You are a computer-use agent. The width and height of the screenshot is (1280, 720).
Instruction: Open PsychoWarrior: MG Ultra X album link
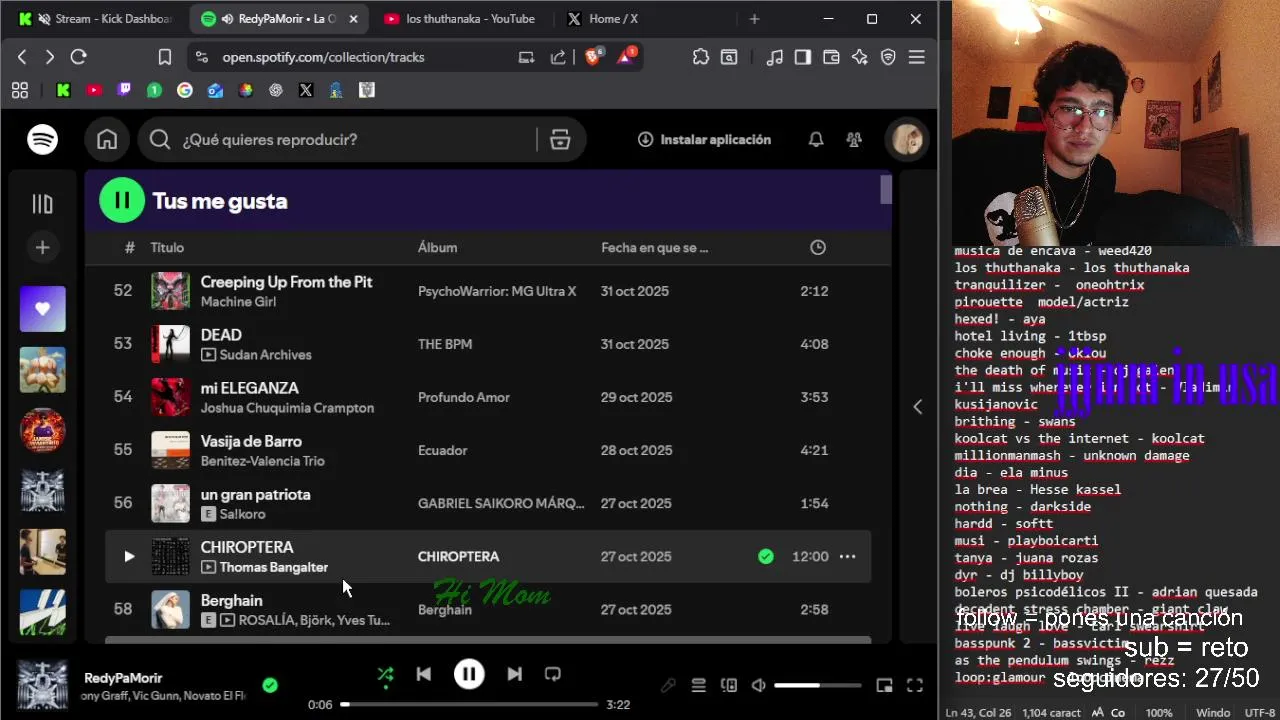click(497, 291)
